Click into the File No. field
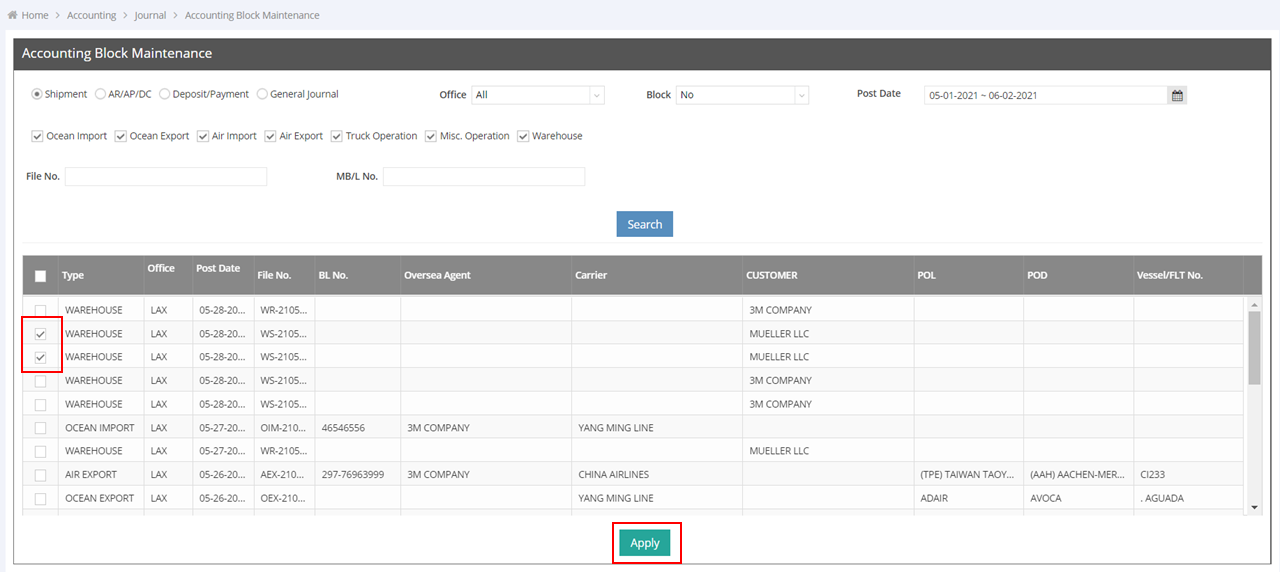1280x572 pixels. 166,177
